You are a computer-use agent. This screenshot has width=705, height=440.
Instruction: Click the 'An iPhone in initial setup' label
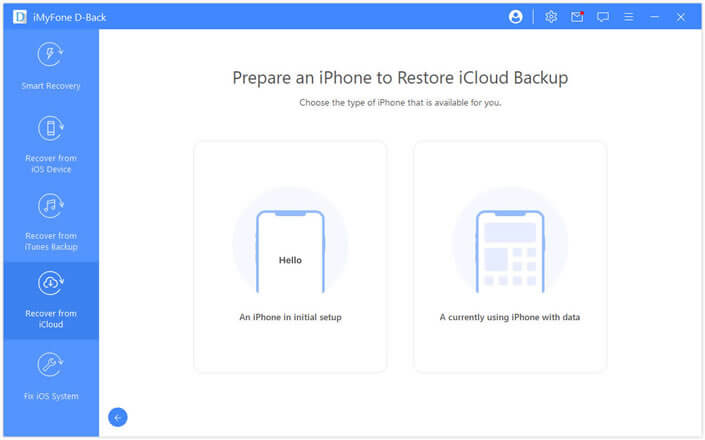(x=290, y=317)
